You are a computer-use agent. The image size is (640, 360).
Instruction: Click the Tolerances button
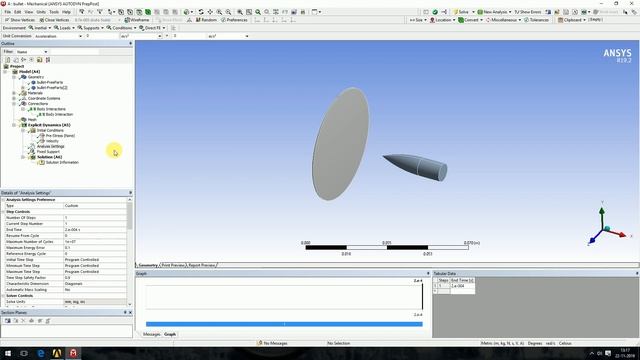(x=536, y=20)
